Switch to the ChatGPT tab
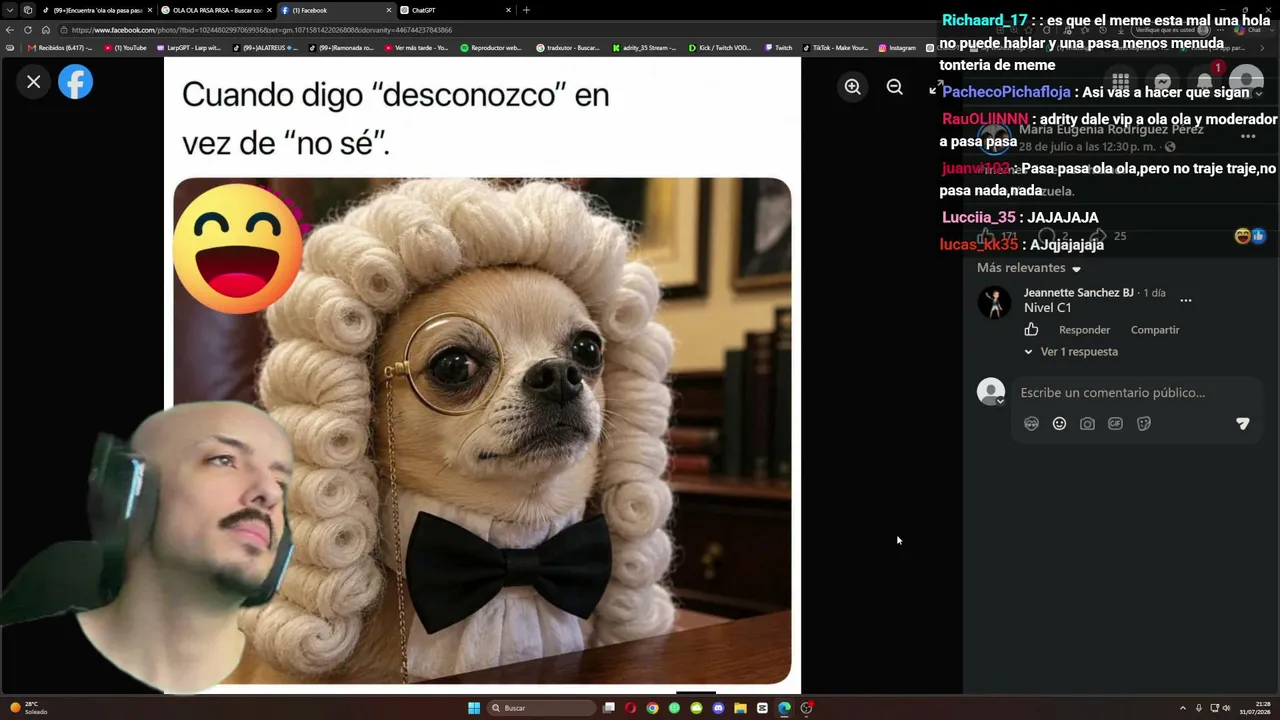This screenshot has width=1280, height=720. (x=456, y=10)
